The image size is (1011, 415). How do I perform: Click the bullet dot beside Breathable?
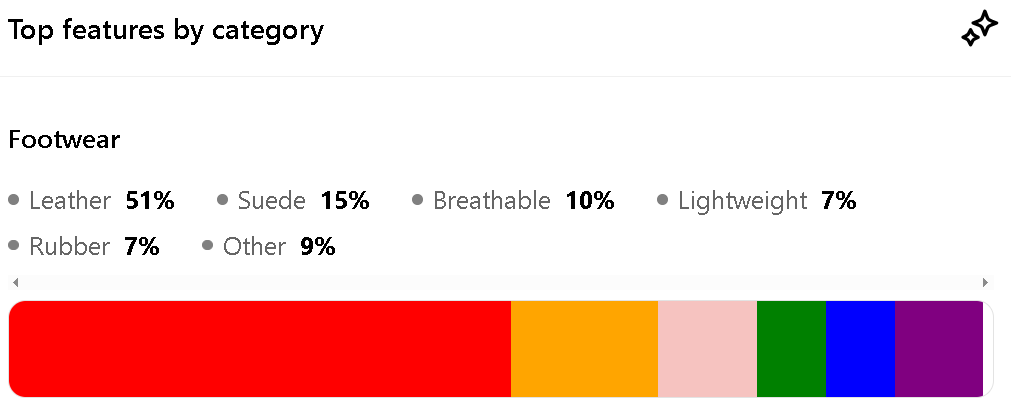point(417,200)
